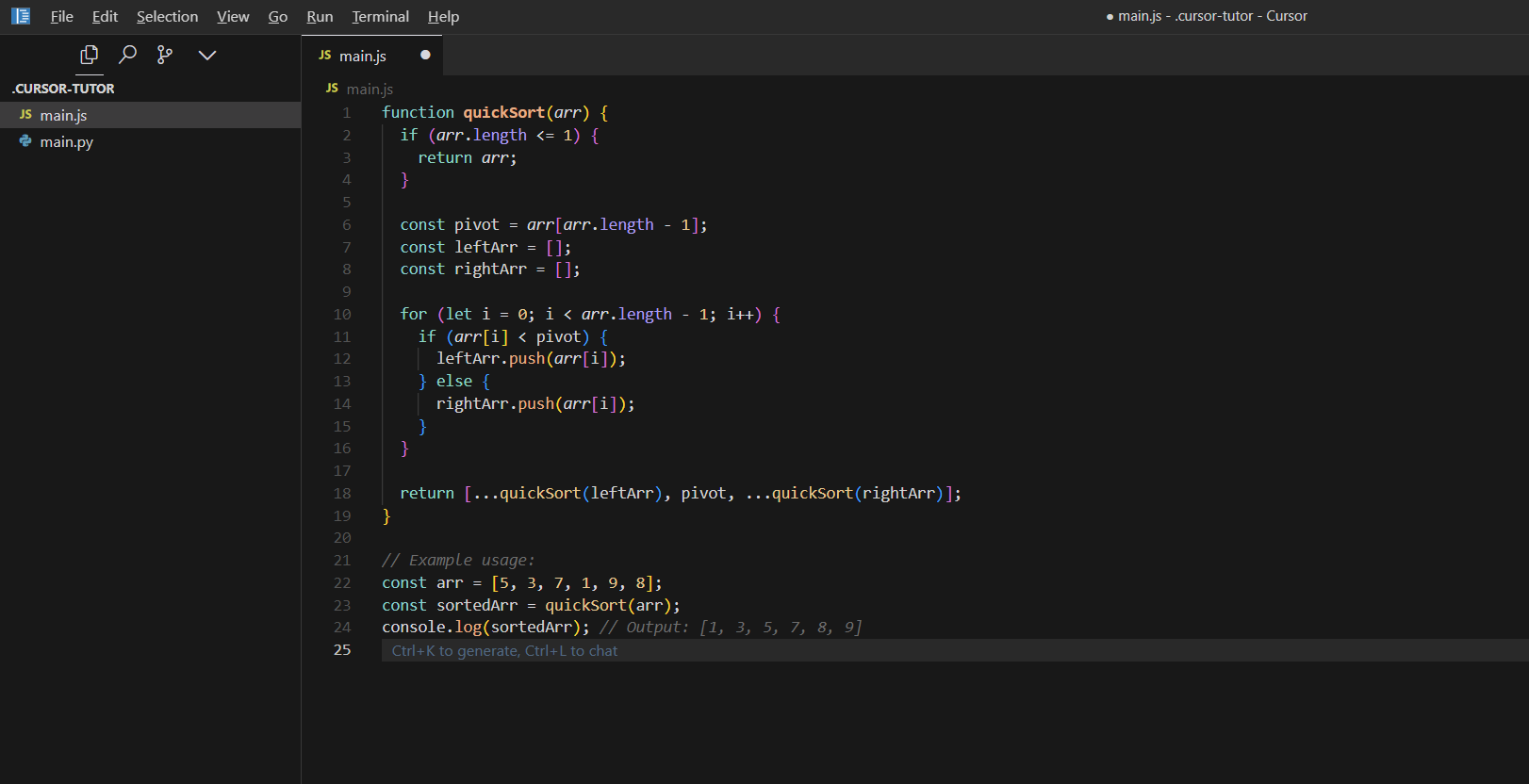1529x784 pixels.
Task: Open the Search view icon
Action: pos(127,55)
